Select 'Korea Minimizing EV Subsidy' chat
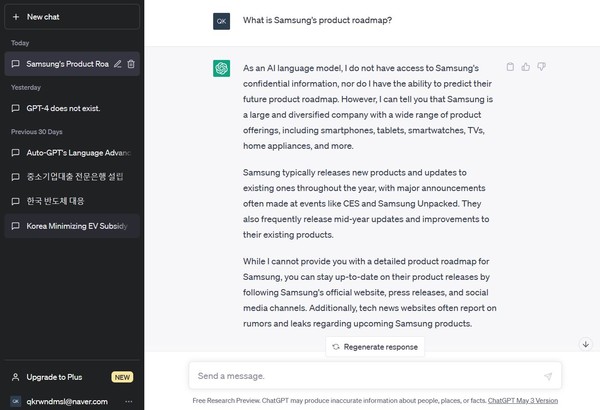The image size is (600, 410). pyautogui.click(x=70, y=226)
